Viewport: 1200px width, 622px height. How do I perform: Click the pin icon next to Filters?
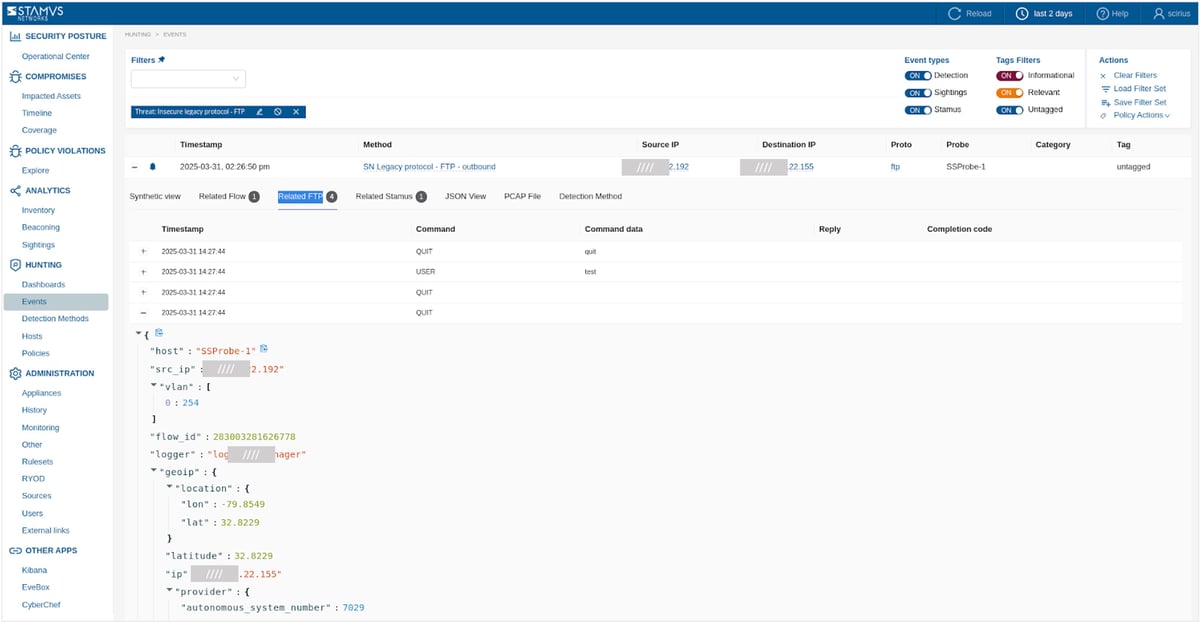(x=162, y=60)
